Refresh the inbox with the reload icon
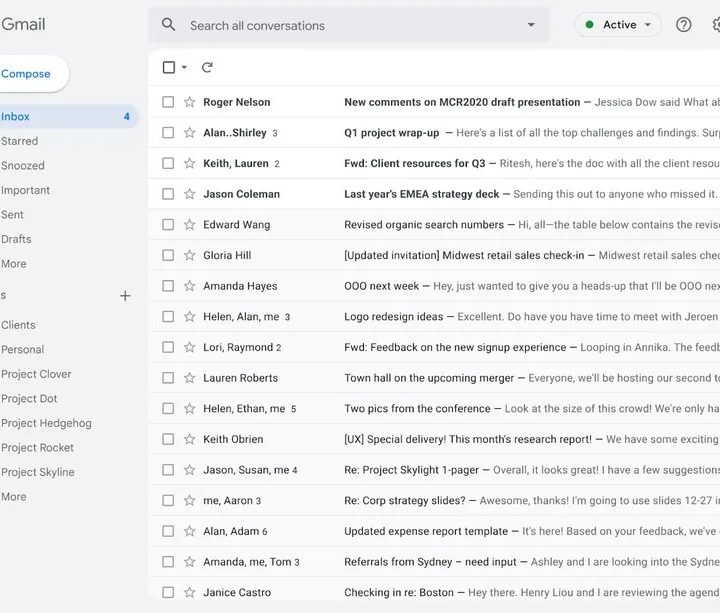The image size is (720, 613). tap(207, 67)
